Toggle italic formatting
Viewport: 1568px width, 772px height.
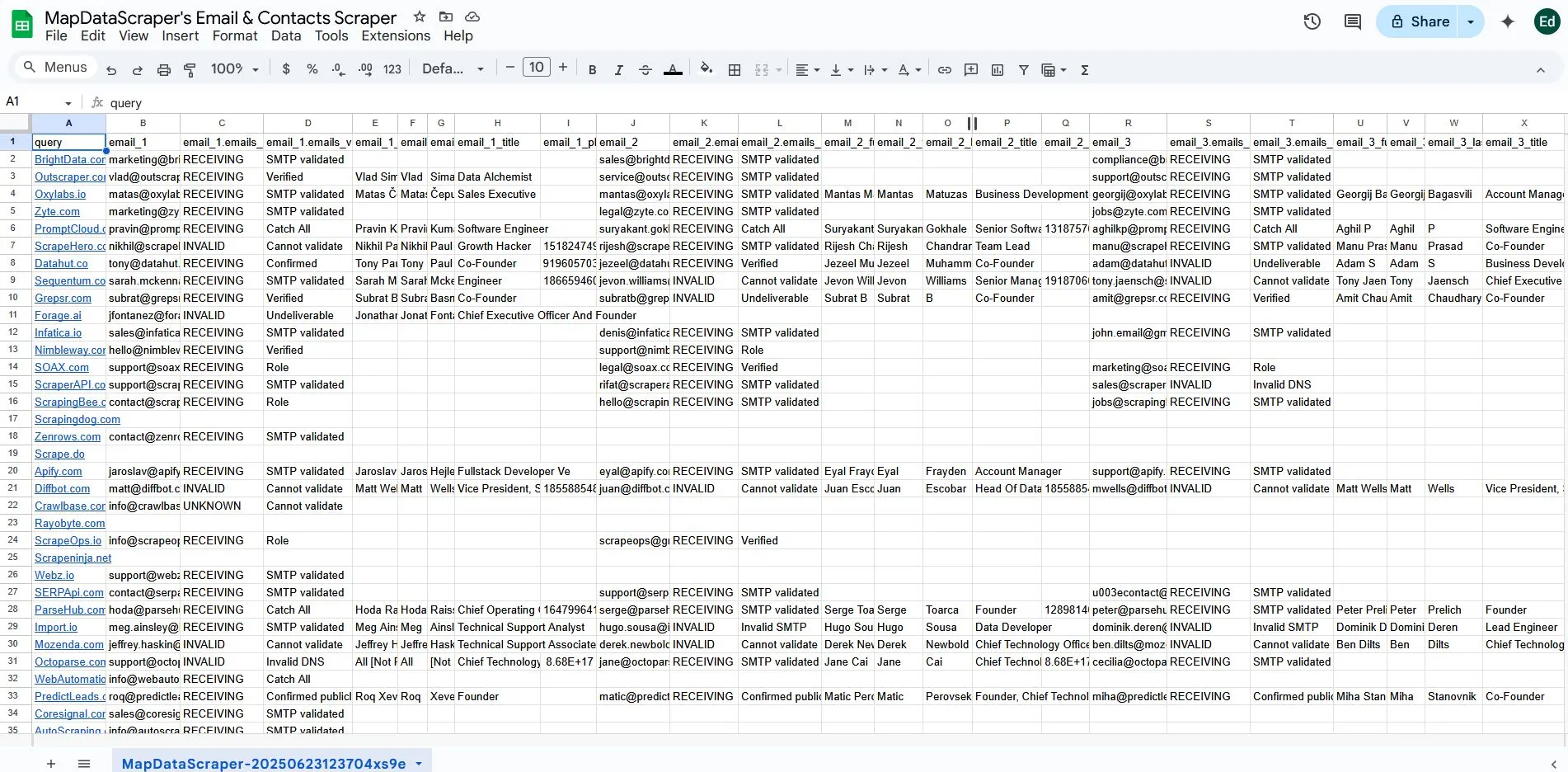coord(618,70)
